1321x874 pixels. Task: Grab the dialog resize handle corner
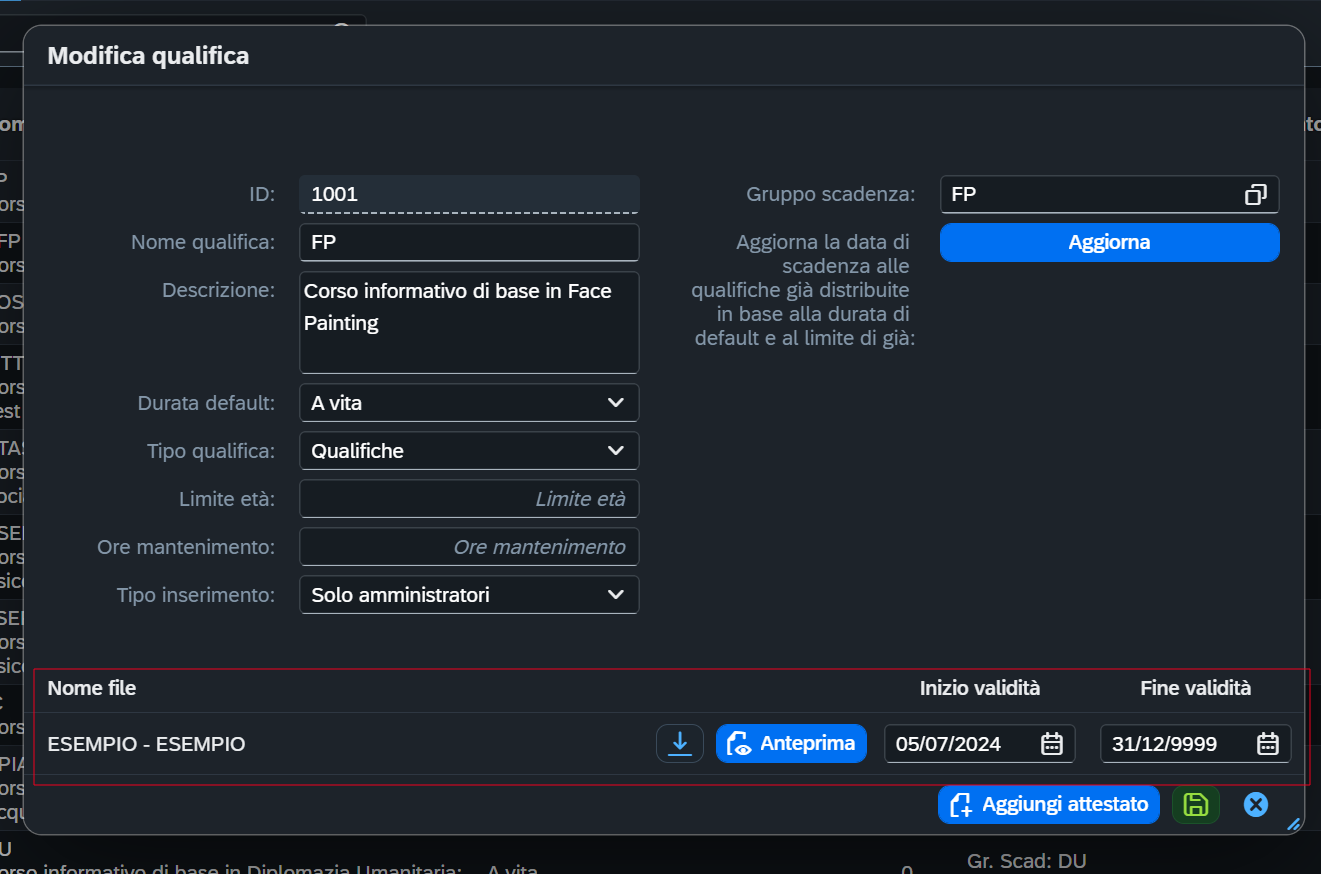tap(1293, 824)
